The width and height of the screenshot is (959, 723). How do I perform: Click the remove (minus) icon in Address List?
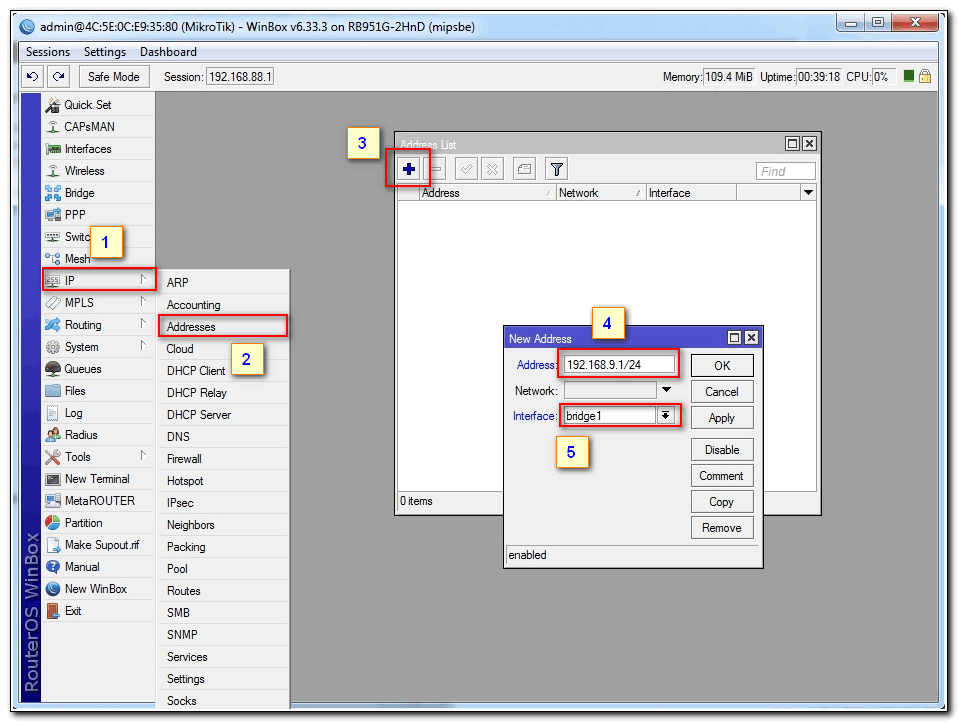coord(435,169)
